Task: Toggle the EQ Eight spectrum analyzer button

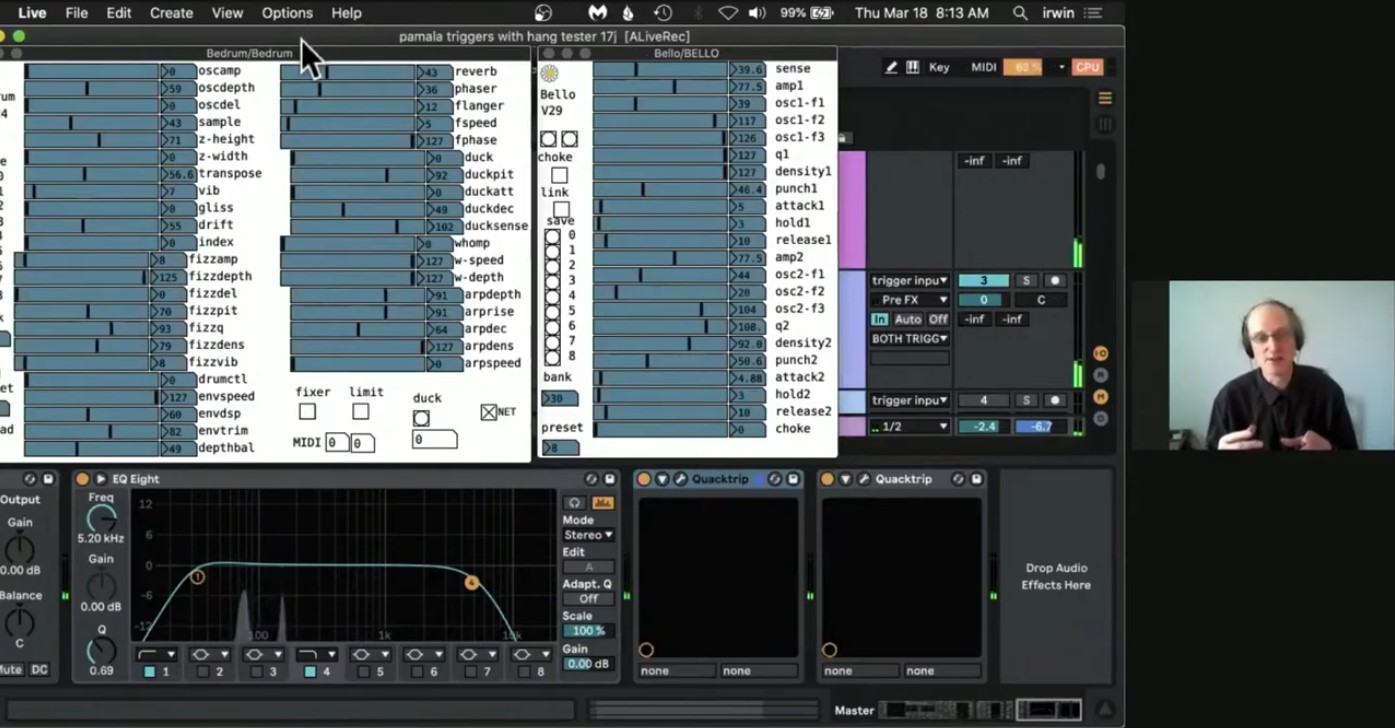Action: tap(603, 503)
